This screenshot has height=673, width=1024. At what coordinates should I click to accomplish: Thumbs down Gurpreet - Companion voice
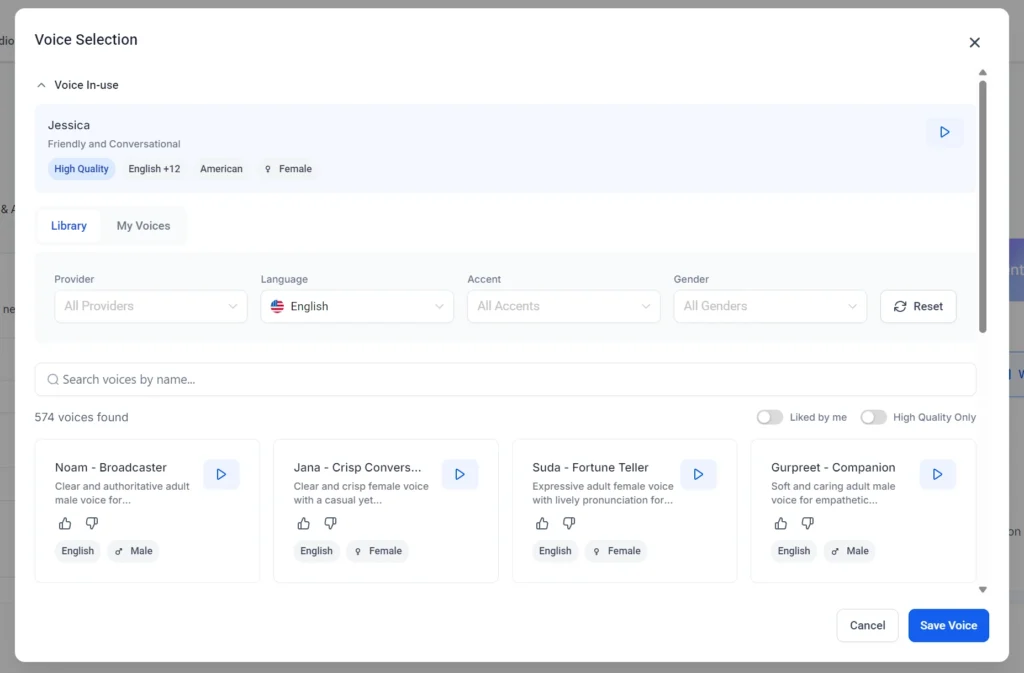tap(808, 524)
